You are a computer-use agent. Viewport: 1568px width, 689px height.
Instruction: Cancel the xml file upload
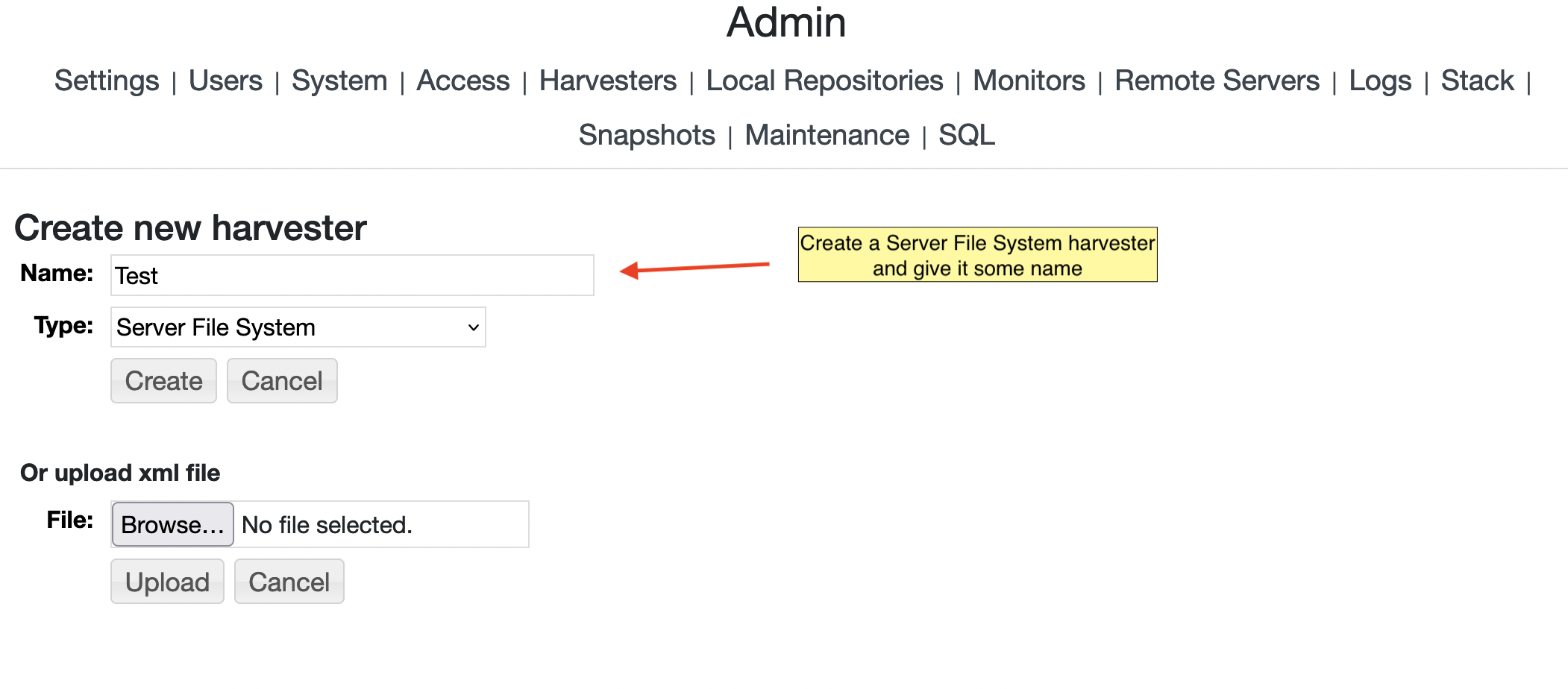[x=289, y=582]
